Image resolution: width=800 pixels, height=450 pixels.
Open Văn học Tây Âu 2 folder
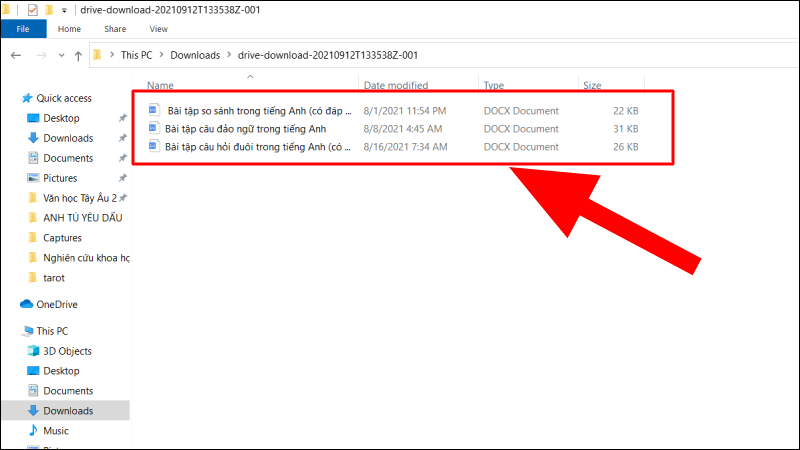click(80, 197)
